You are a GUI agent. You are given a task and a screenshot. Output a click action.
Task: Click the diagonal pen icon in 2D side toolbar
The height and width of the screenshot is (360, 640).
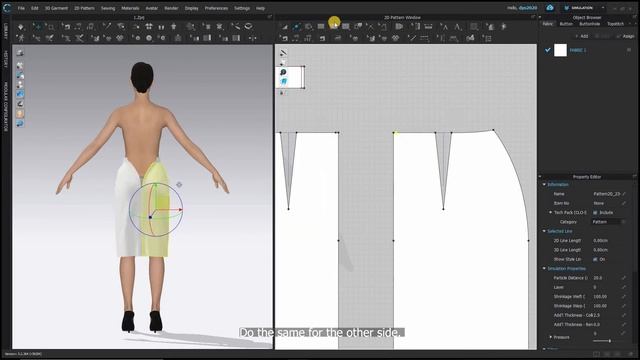pyautogui.click(x=283, y=53)
